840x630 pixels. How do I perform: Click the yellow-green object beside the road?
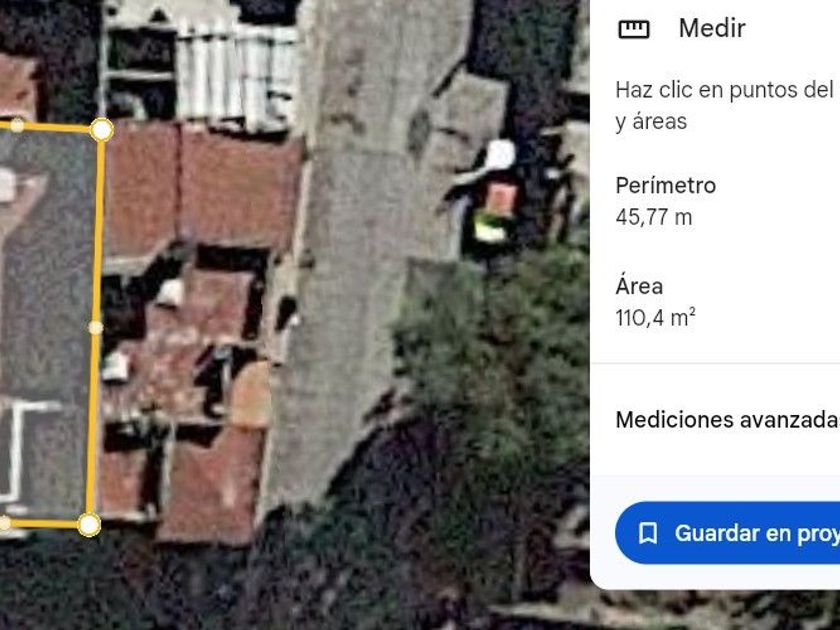pos(490,227)
